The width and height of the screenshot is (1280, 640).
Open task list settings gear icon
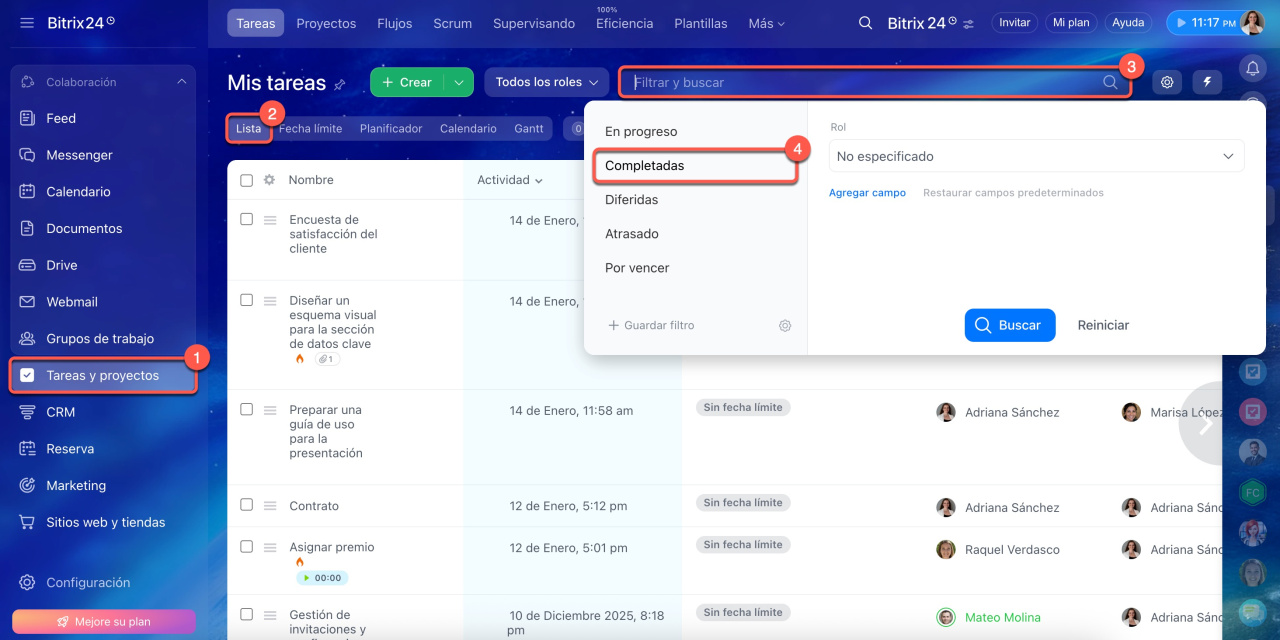[x=1167, y=83]
